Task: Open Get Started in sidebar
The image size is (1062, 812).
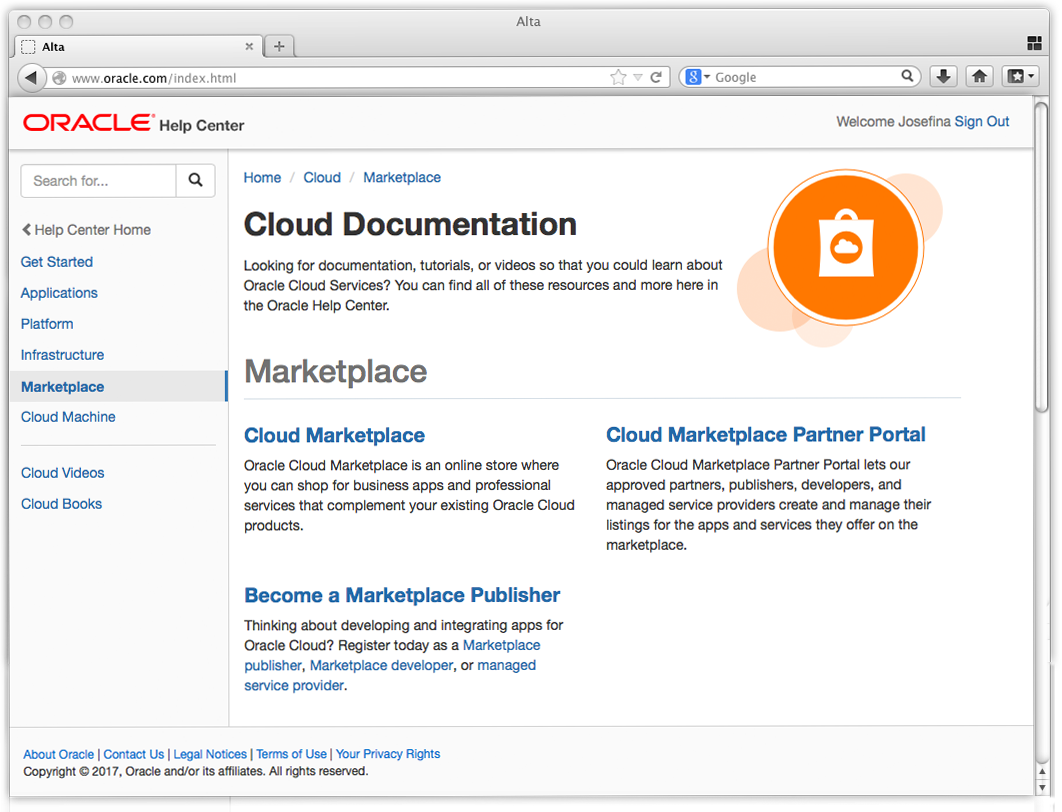Action: pyautogui.click(x=57, y=262)
